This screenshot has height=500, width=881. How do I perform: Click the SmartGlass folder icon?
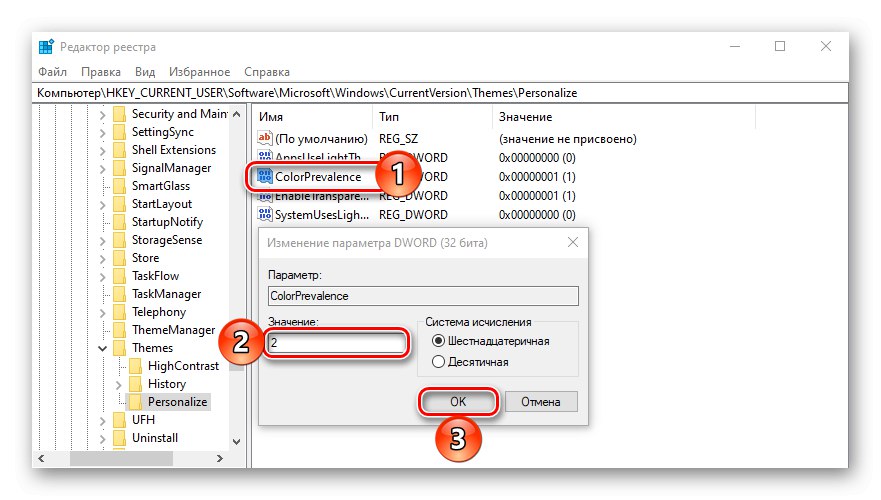119,186
